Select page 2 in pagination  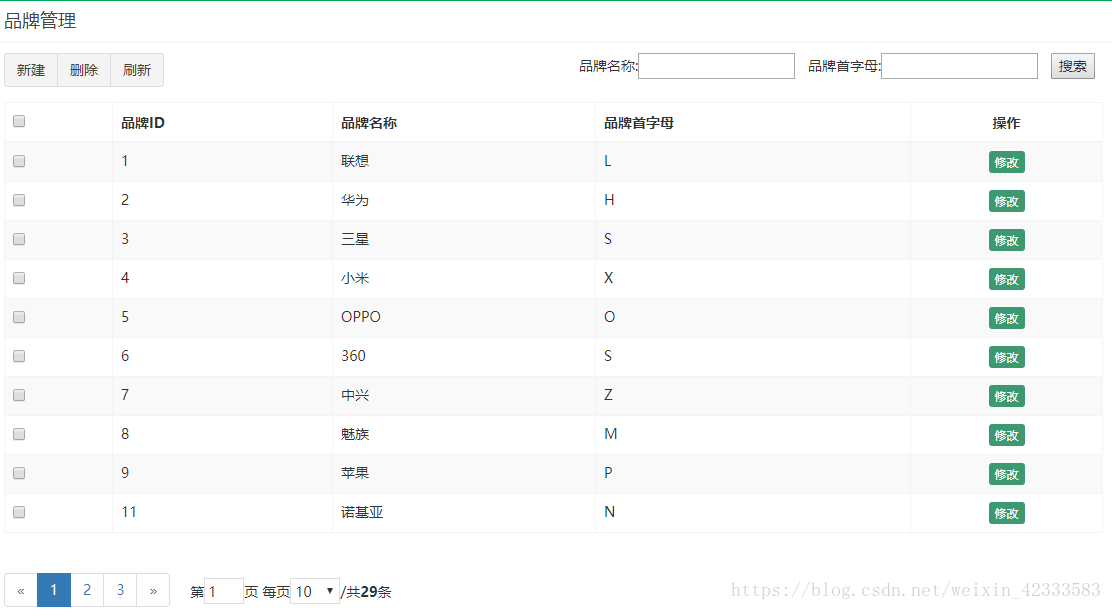click(x=87, y=590)
